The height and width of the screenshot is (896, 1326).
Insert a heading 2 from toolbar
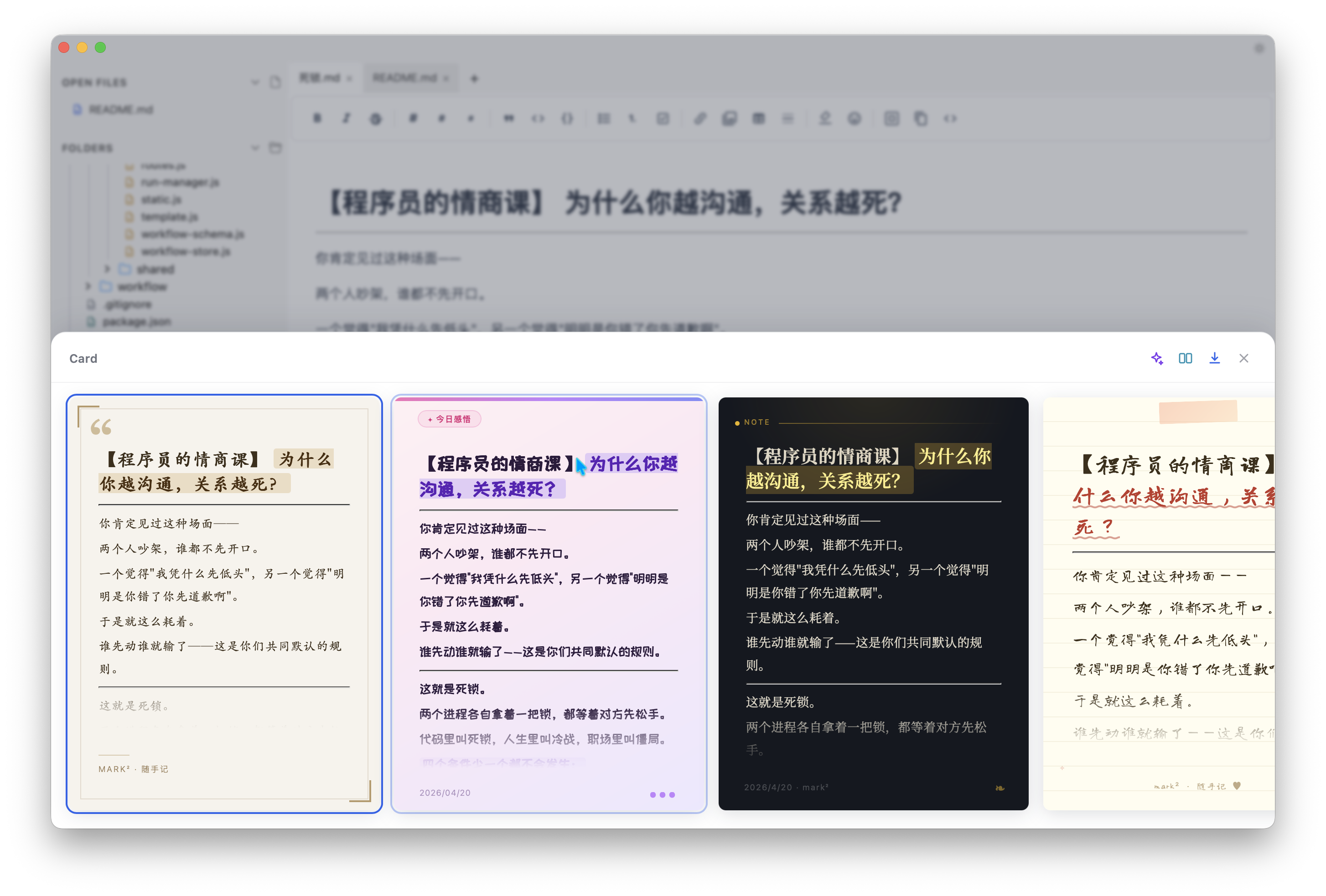[x=441, y=118]
